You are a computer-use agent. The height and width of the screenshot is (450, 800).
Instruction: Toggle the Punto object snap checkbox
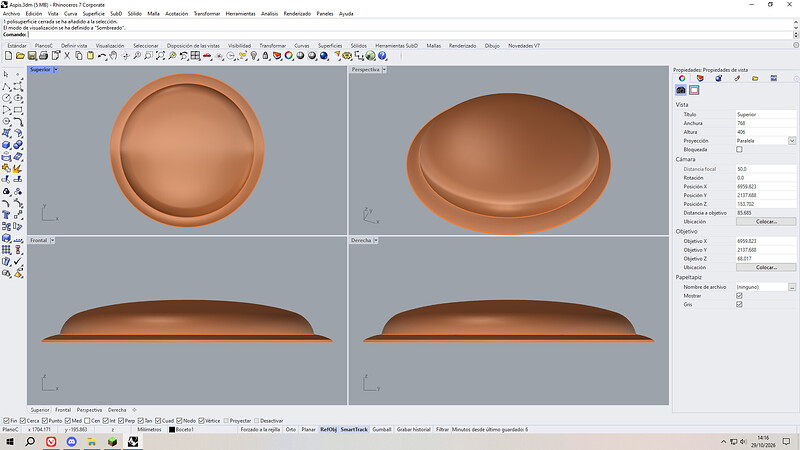tap(45, 421)
